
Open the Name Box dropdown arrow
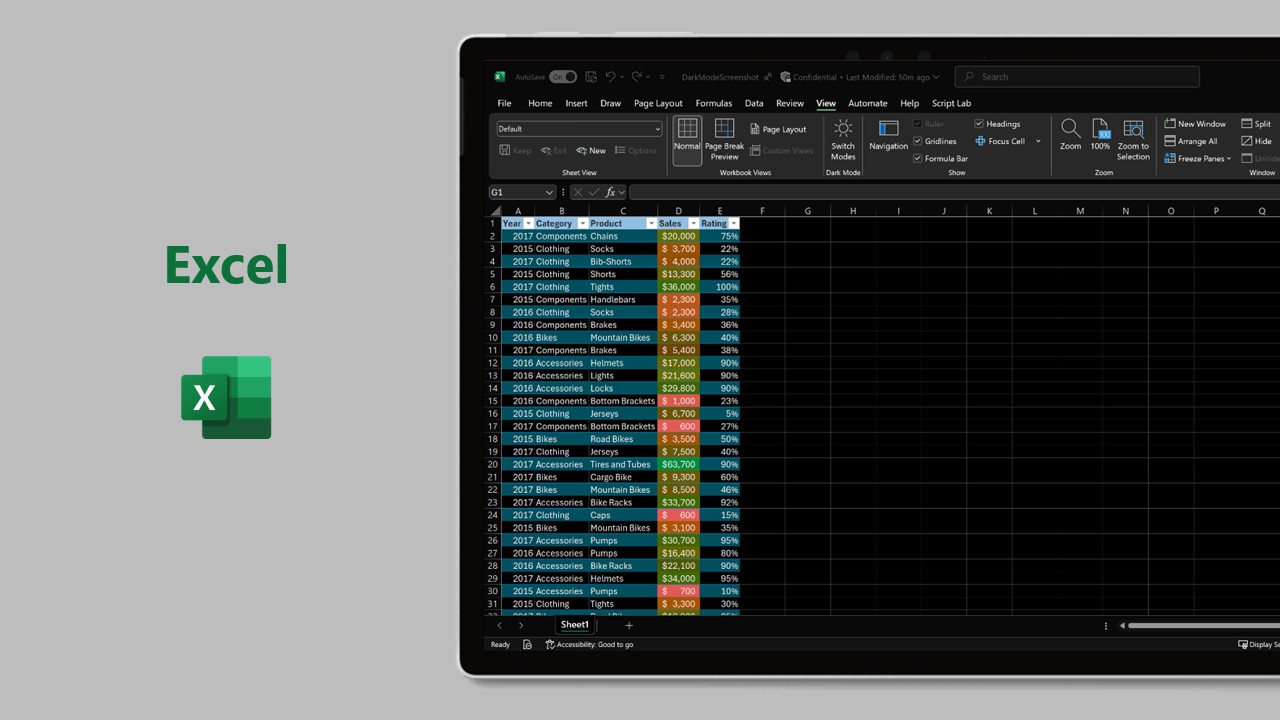[549, 192]
